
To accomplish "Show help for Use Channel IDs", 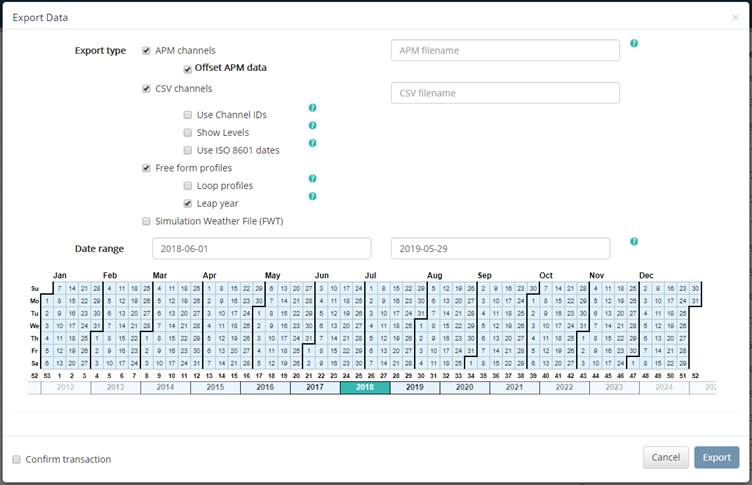I will (x=312, y=107).
